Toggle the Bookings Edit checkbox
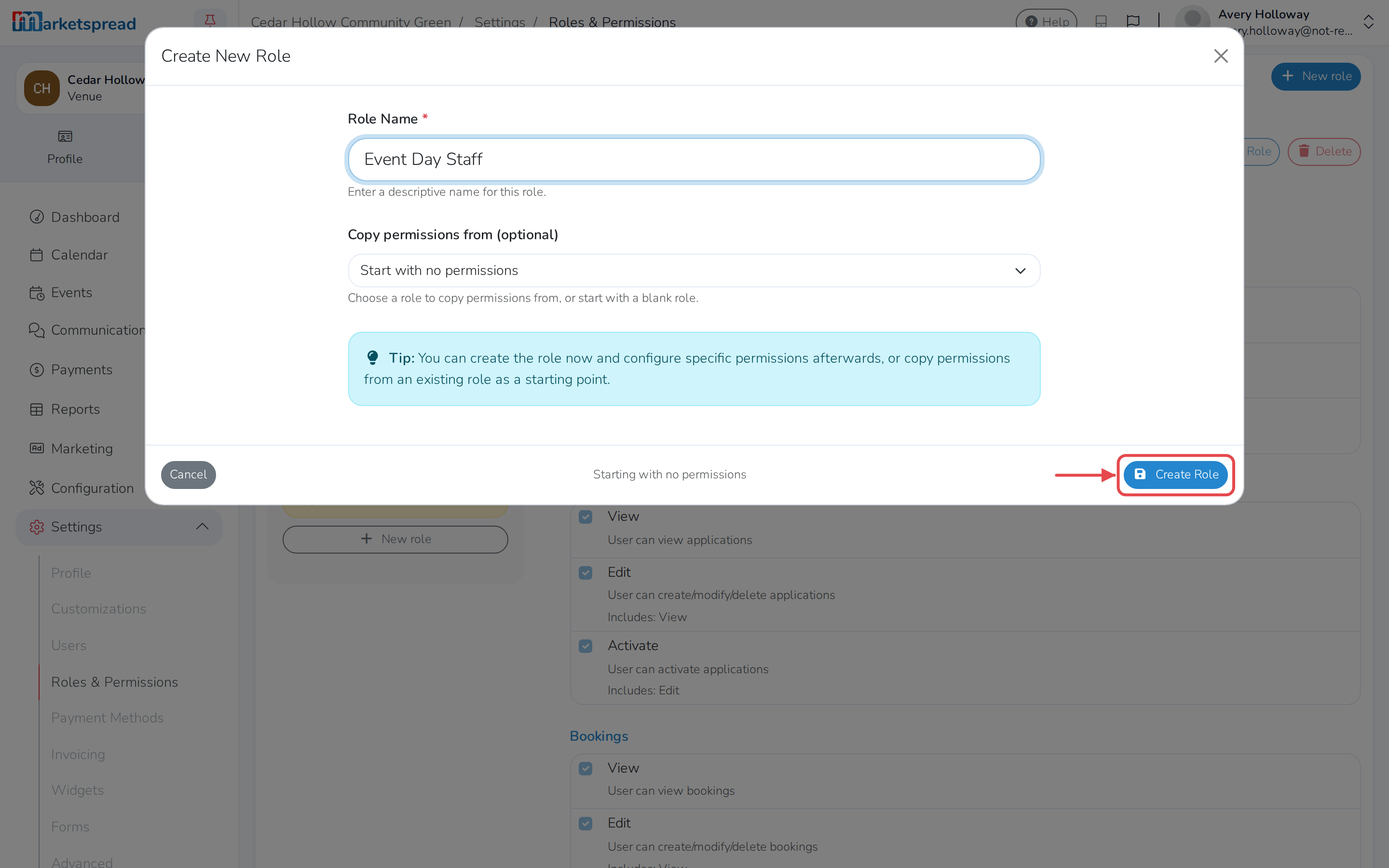This screenshot has height=868, width=1389. pyautogui.click(x=586, y=824)
